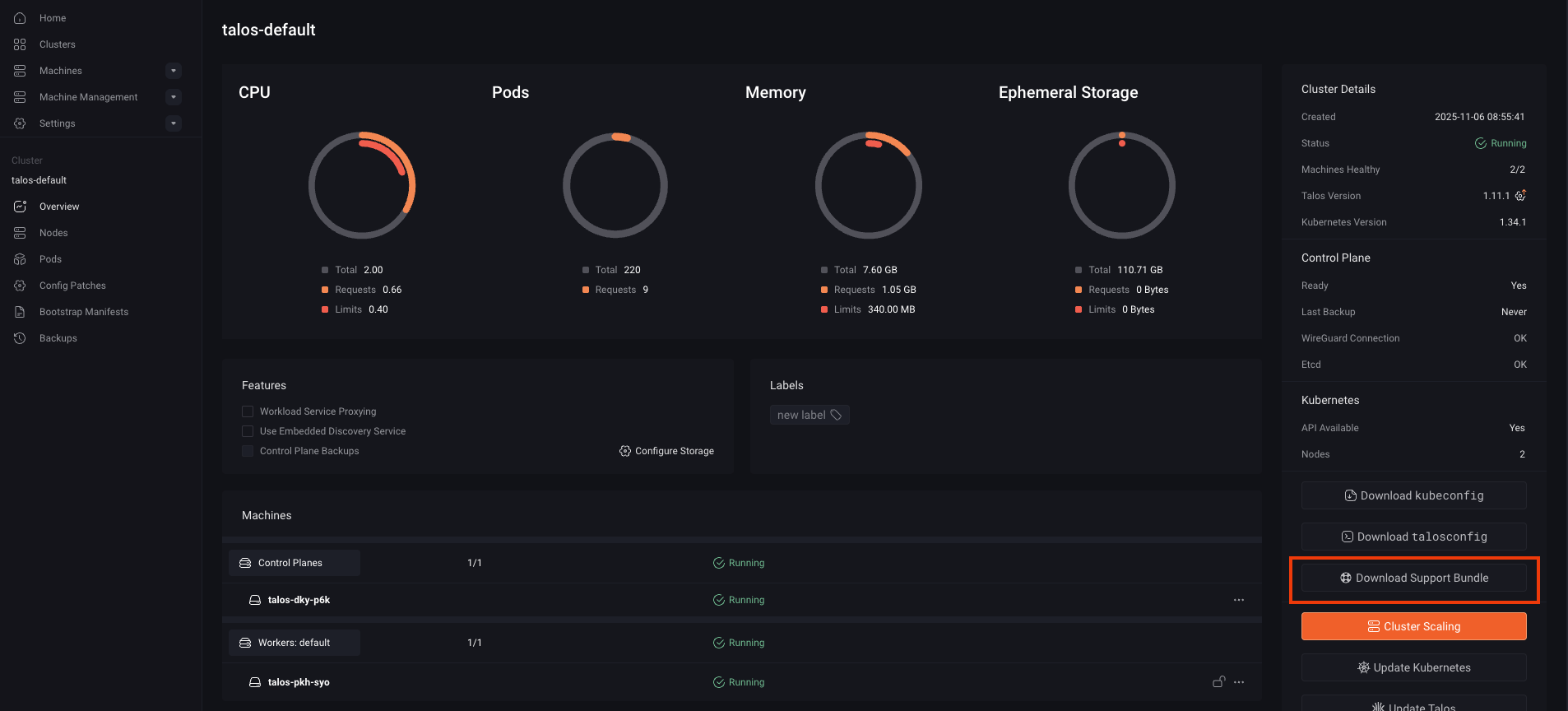Image resolution: width=1568 pixels, height=711 pixels.
Task: Click the Clusters grid icon
Action: coord(20,44)
